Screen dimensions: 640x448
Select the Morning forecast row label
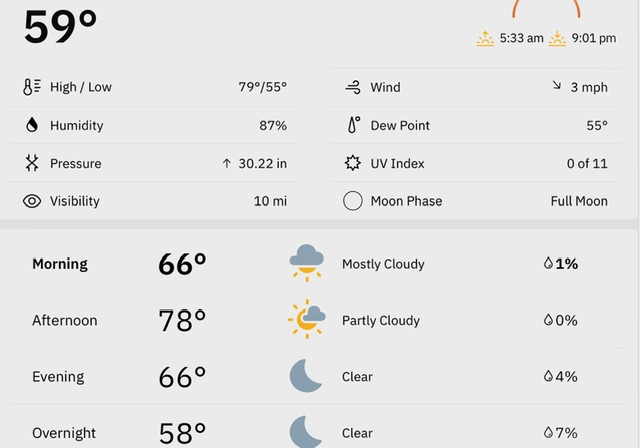[60, 264]
